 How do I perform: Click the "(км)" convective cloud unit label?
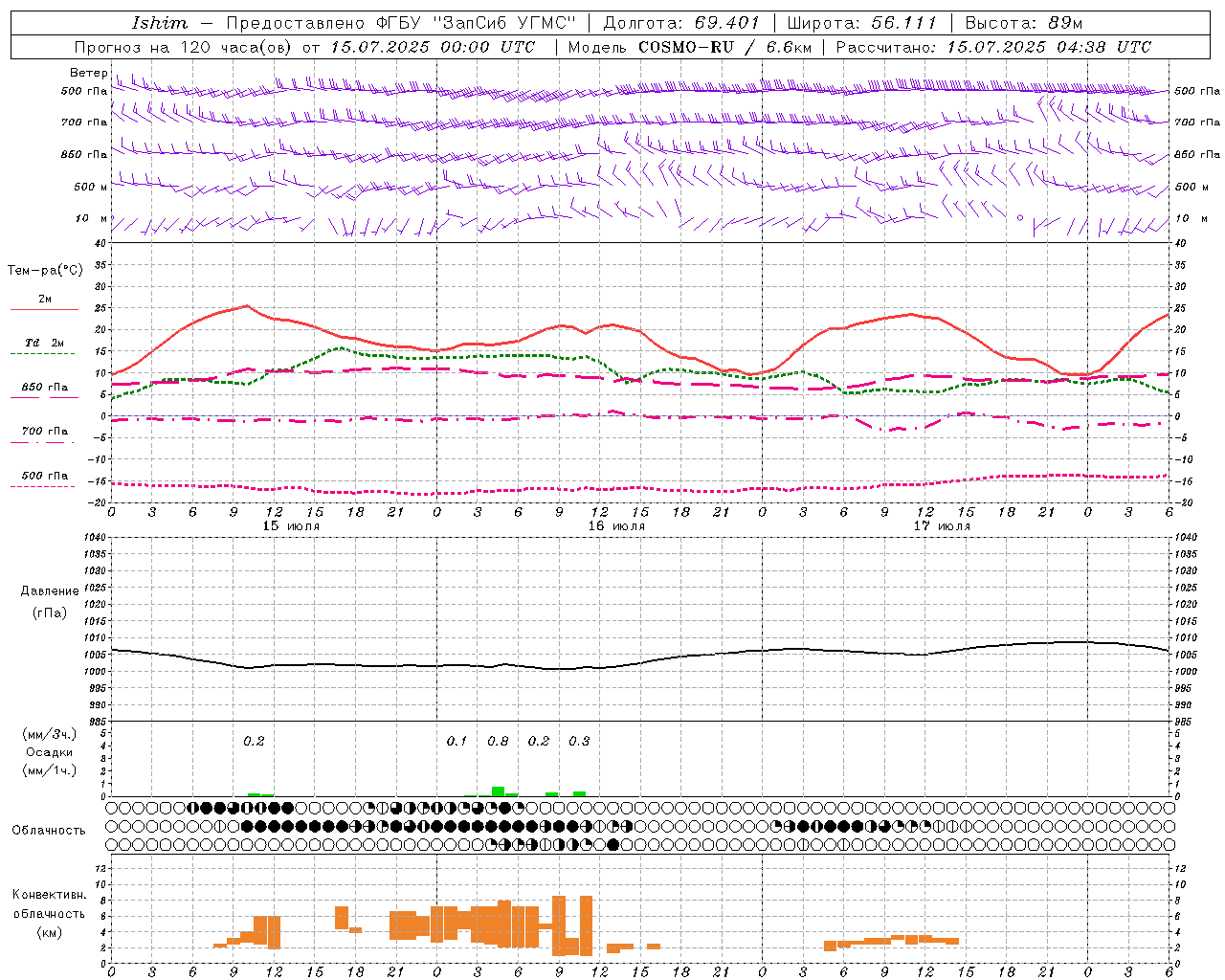(x=50, y=932)
